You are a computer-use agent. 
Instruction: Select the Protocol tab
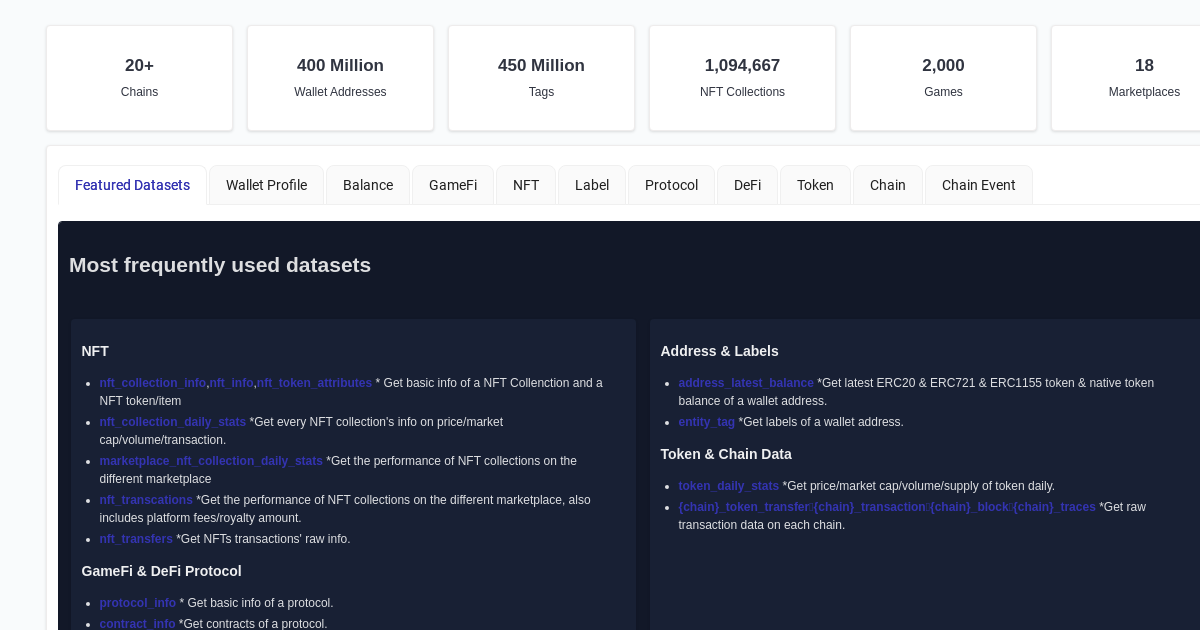pos(671,185)
